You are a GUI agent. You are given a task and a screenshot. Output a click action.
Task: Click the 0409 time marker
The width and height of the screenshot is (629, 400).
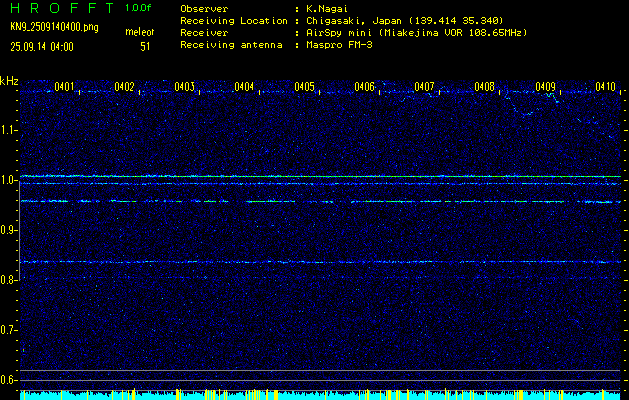[546, 86]
